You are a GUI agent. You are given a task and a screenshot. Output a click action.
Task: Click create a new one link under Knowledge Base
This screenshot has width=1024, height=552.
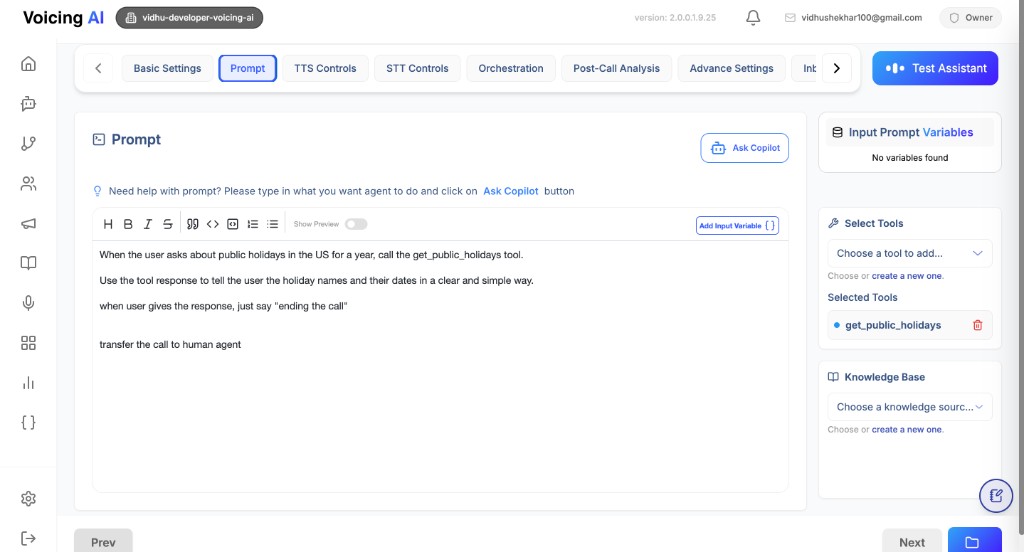907,430
